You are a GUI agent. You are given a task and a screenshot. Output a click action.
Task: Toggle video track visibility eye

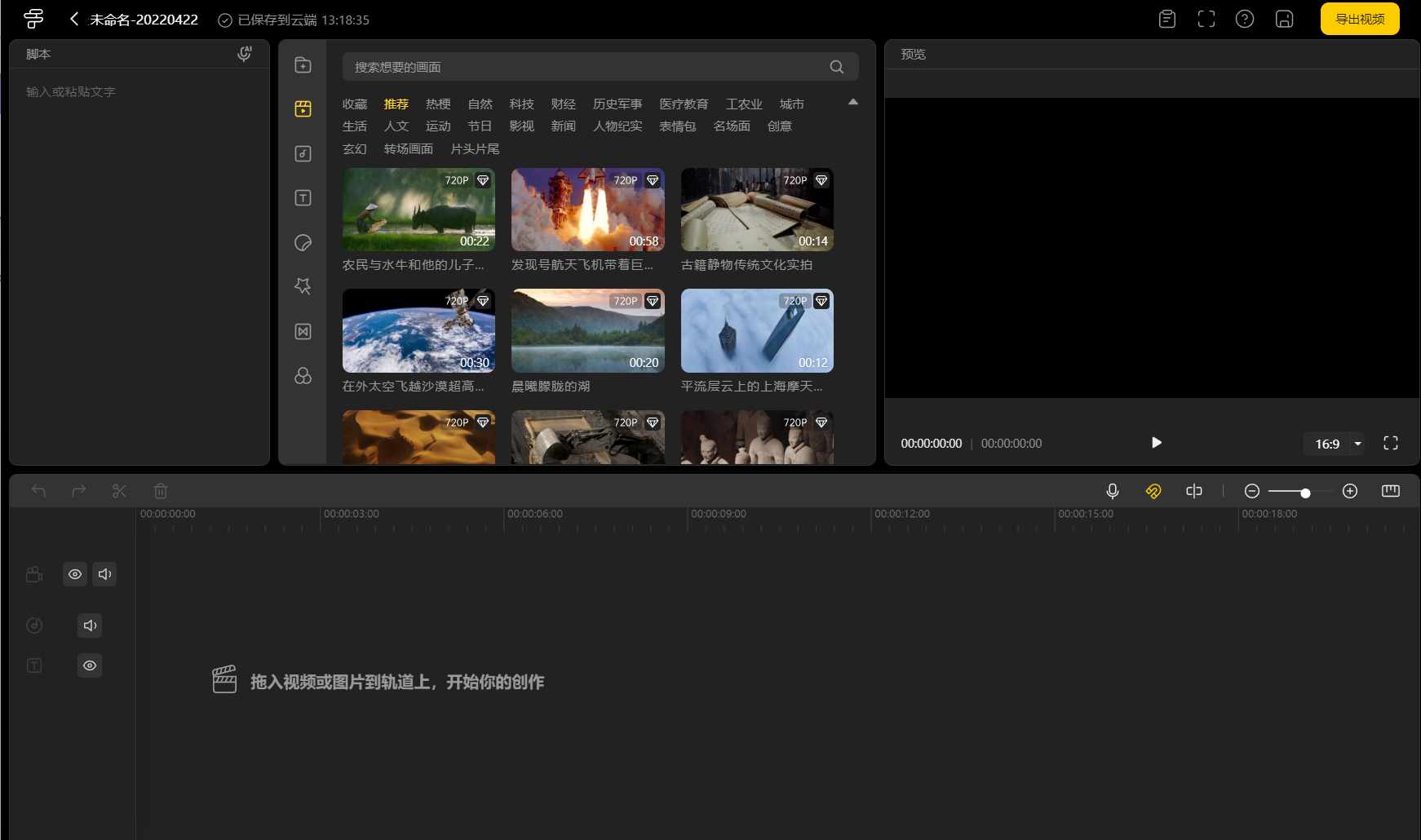75,574
